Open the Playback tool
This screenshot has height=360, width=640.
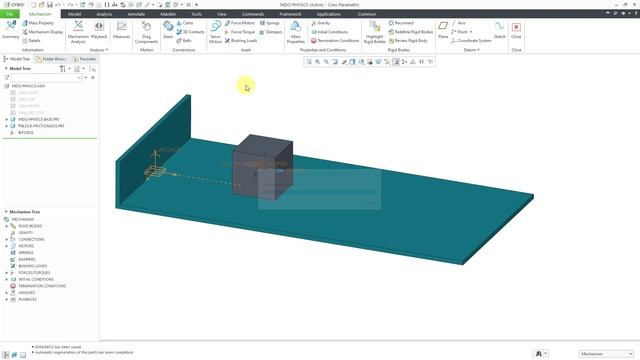[x=99, y=29]
